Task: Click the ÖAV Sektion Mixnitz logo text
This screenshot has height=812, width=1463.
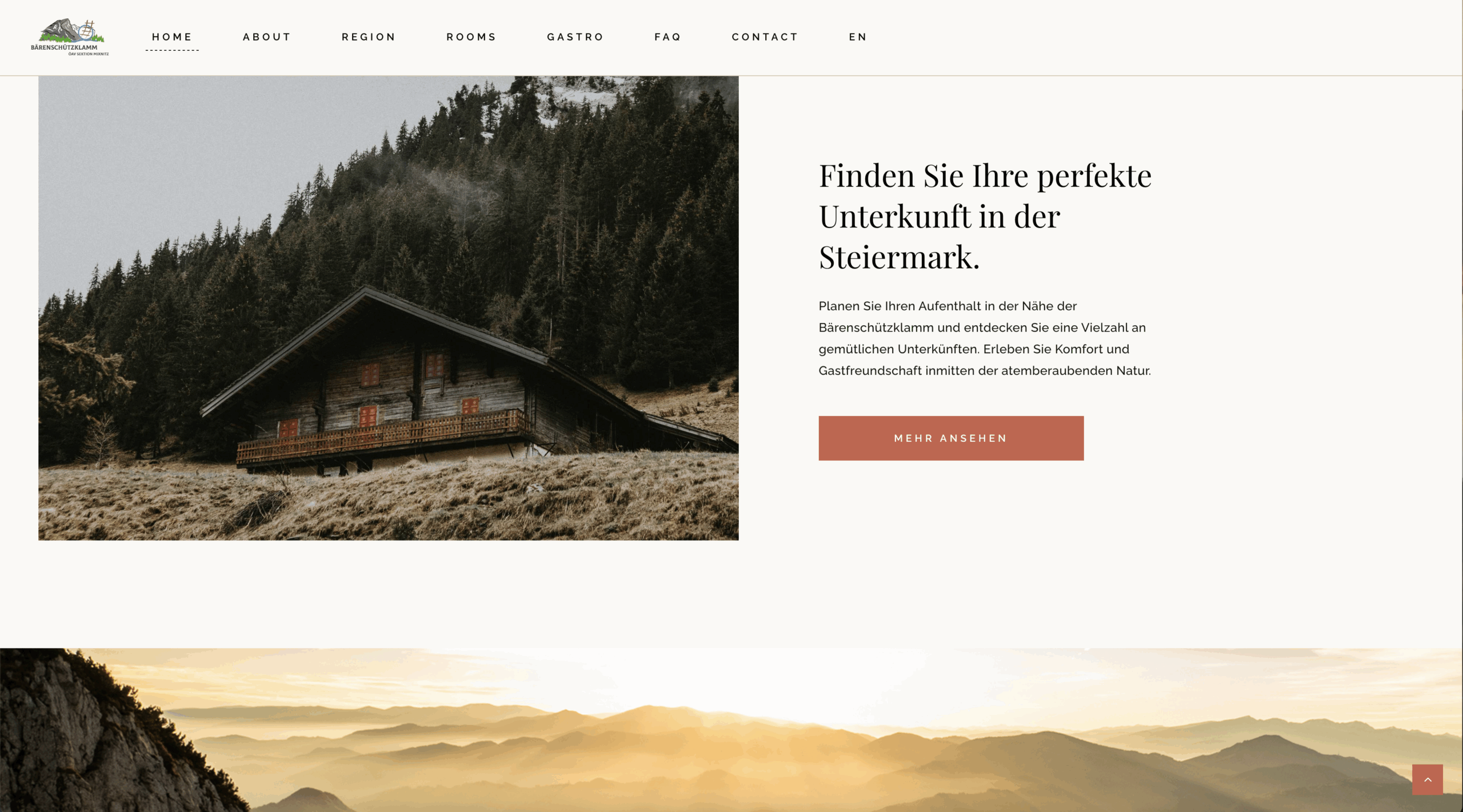Action: coord(88,54)
